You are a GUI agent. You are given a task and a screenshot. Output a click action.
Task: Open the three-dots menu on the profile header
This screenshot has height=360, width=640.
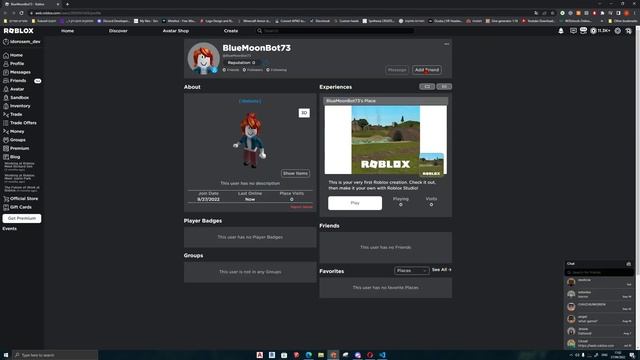coord(447,44)
